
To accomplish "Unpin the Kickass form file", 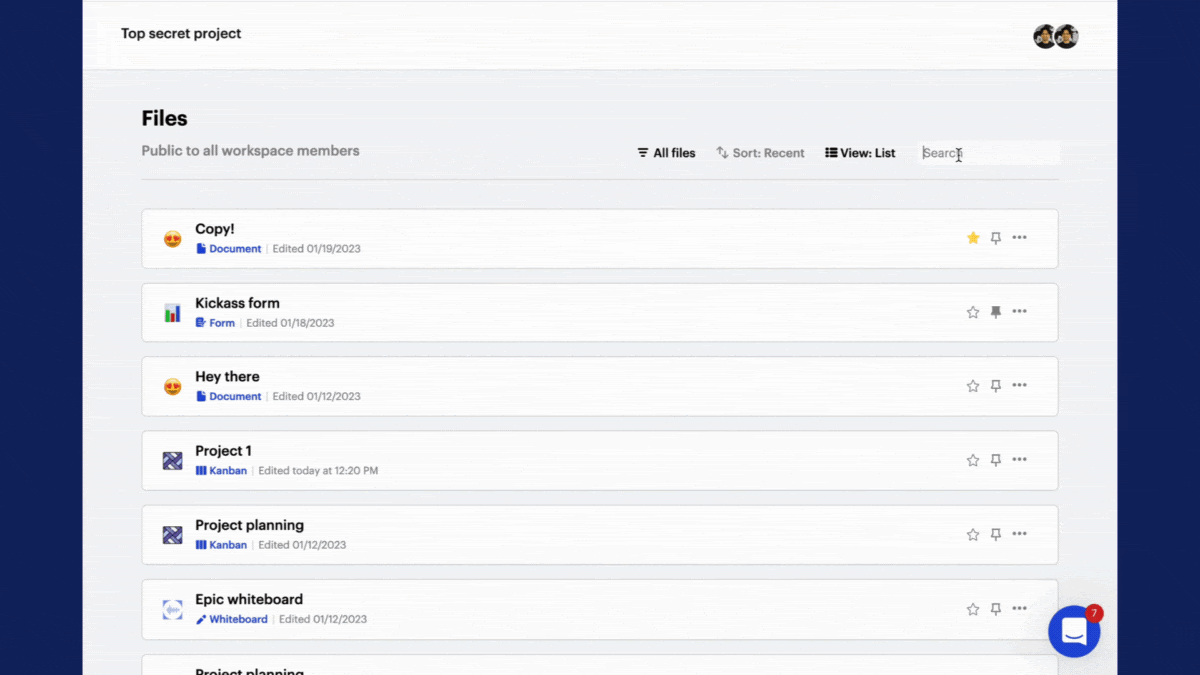I will (x=996, y=312).
